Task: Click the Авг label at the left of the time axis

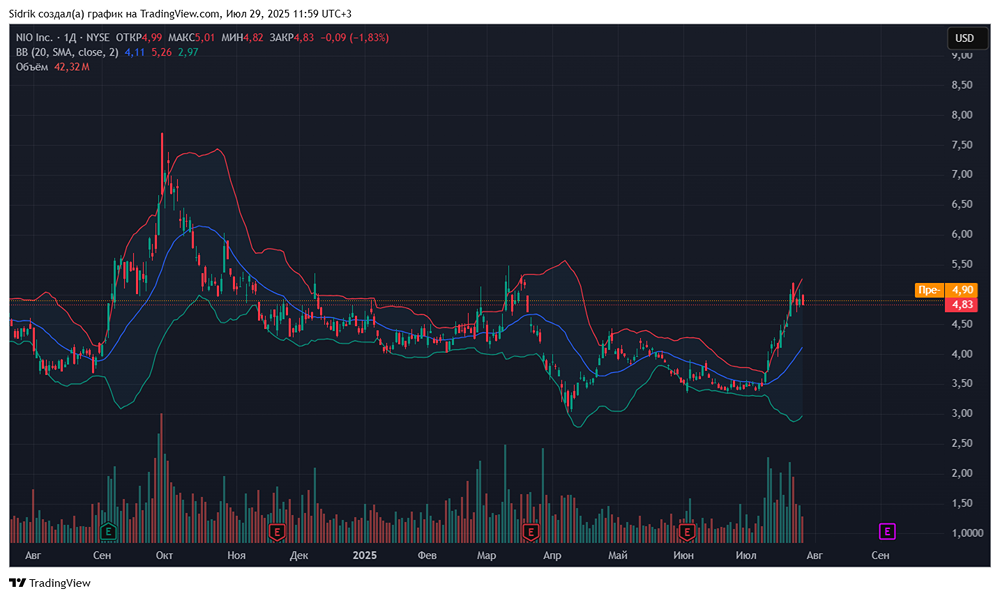Action: pyautogui.click(x=33, y=555)
